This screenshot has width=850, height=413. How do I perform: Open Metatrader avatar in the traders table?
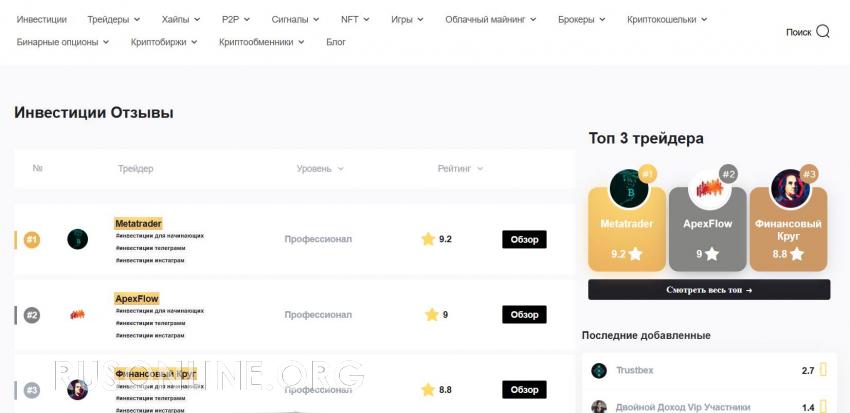(x=78, y=239)
